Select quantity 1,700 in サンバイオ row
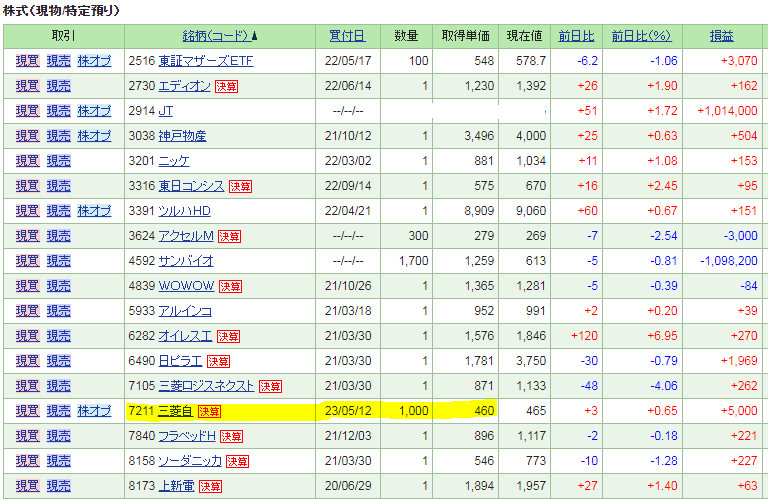 coord(414,261)
